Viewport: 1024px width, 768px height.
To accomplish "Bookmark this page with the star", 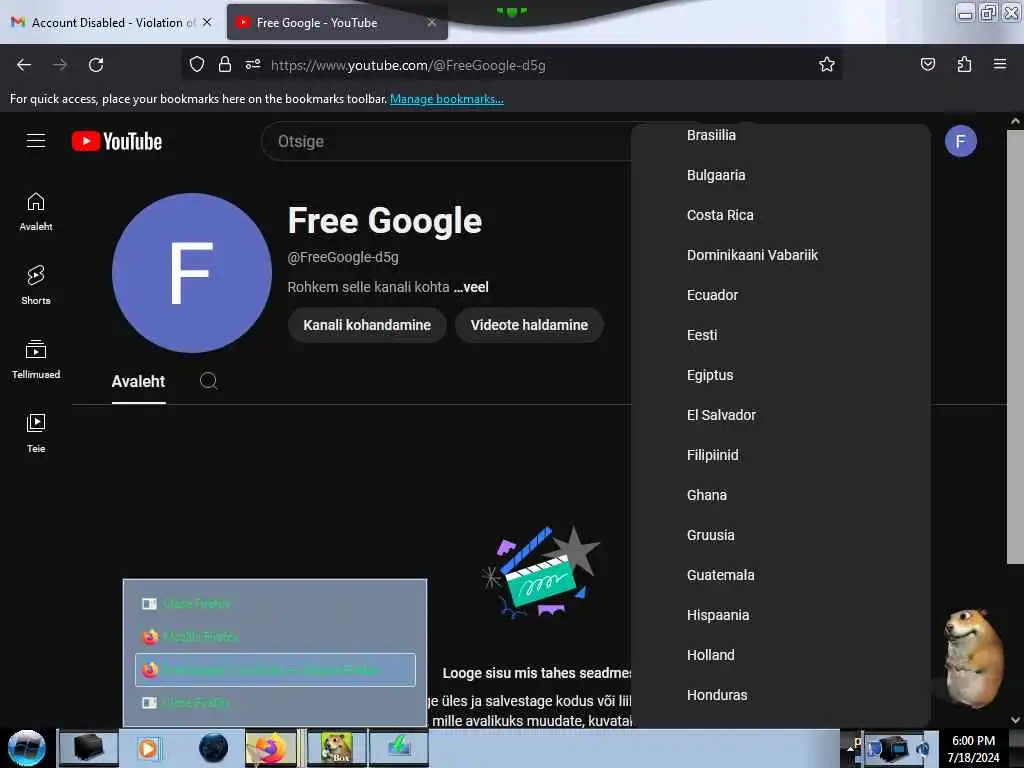I will click(827, 64).
